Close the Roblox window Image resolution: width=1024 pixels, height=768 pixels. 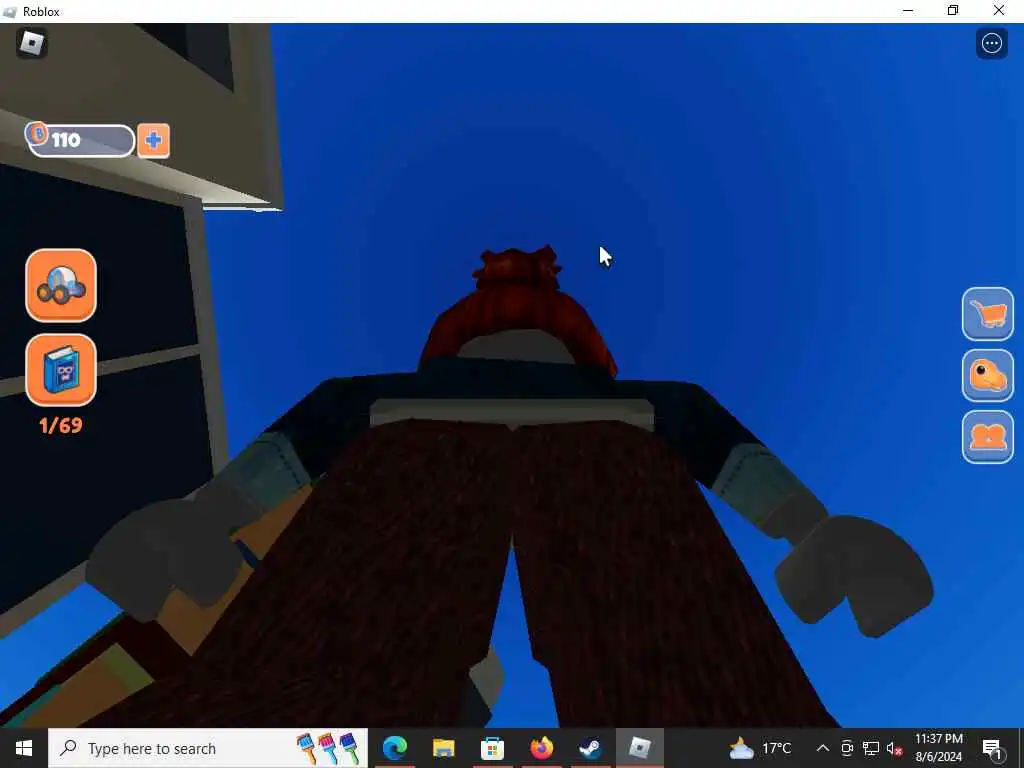point(999,10)
